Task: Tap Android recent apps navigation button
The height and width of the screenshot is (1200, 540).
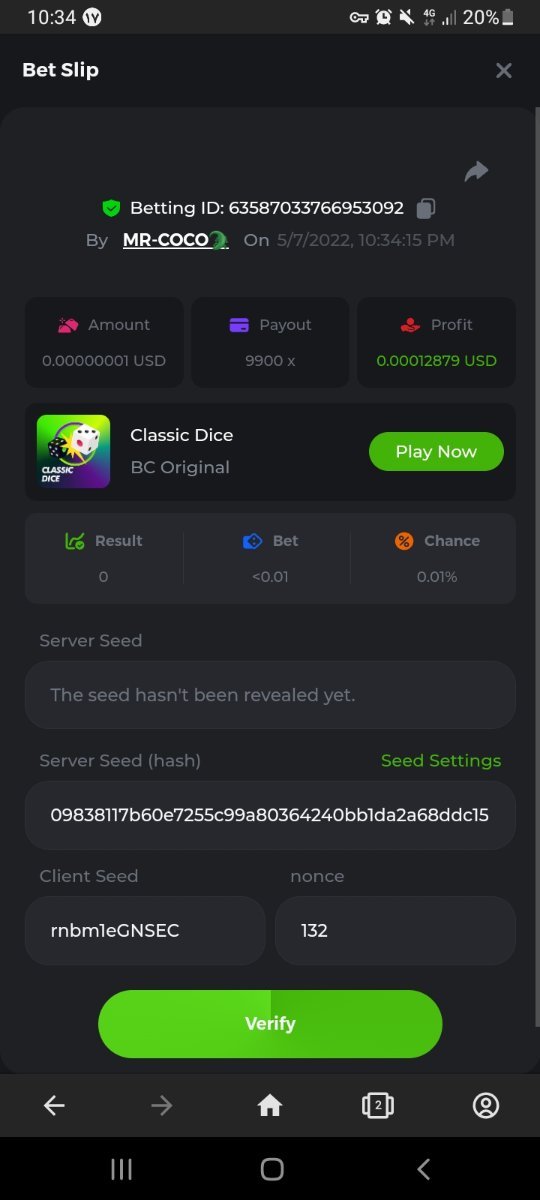Action: point(121,1169)
